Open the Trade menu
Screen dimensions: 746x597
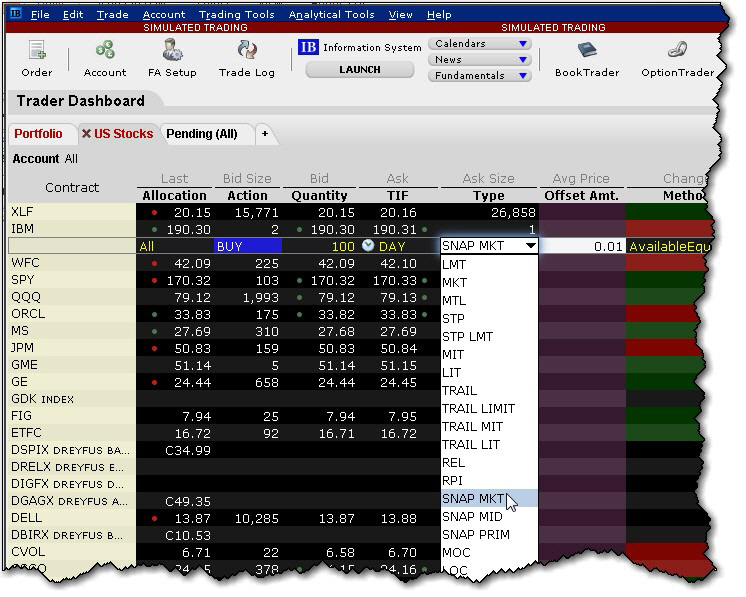click(x=113, y=15)
